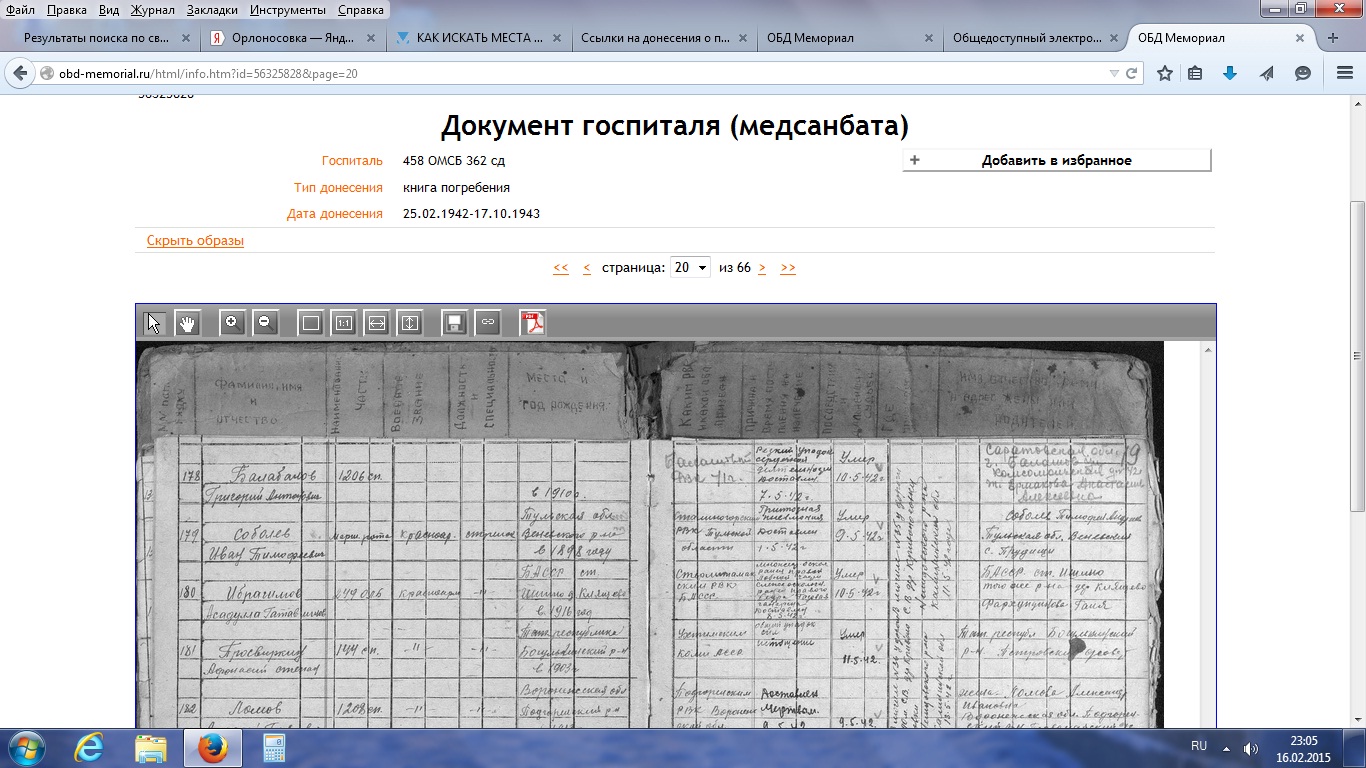This screenshot has height=768, width=1366.
Task: Activate the hand pan tool
Action: pyautogui.click(x=187, y=323)
